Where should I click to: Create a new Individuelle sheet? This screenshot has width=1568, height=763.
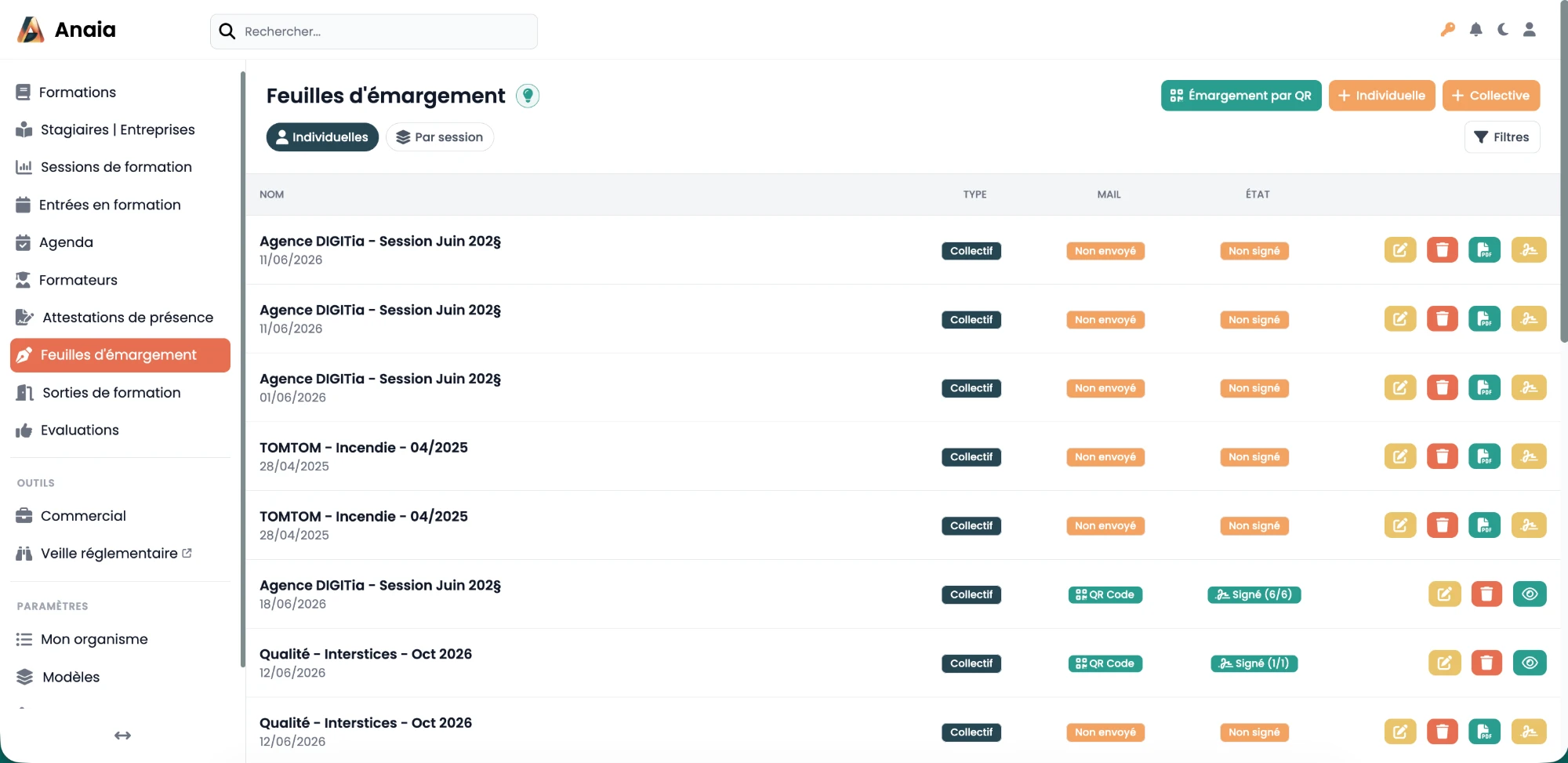pyautogui.click(x=1382, y=96)
